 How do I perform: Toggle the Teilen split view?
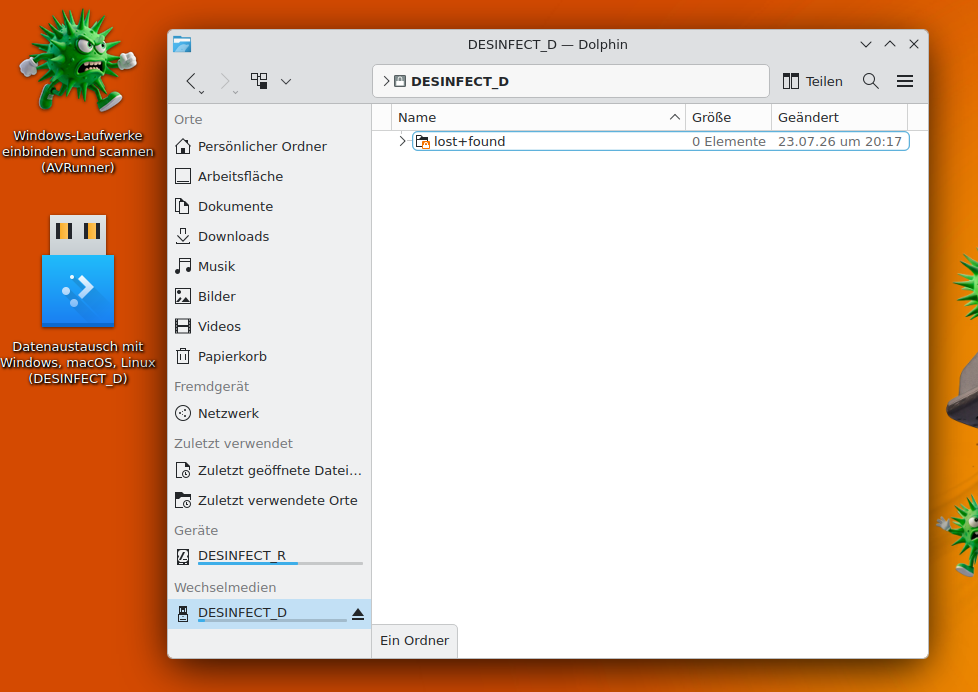(x=812, y=81)
